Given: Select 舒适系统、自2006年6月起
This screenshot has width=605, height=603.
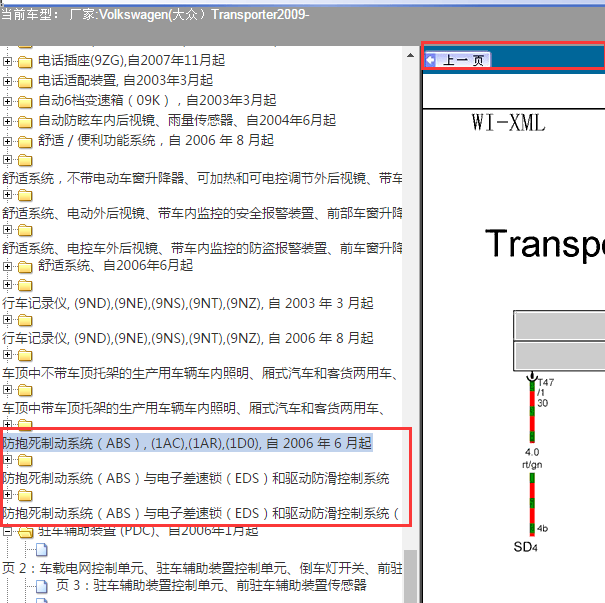Looking at the screenshot, I should click(x=115, y=265).
